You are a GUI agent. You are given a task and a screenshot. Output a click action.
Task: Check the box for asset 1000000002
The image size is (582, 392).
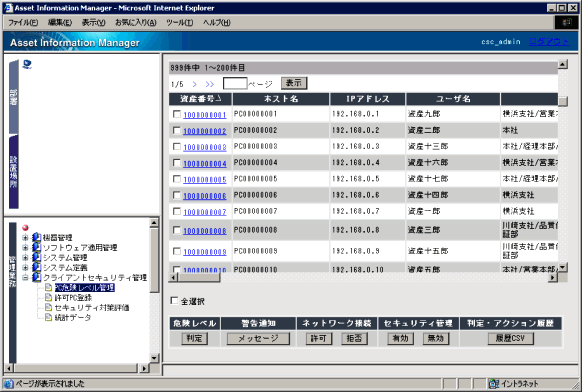pos(177,130)
